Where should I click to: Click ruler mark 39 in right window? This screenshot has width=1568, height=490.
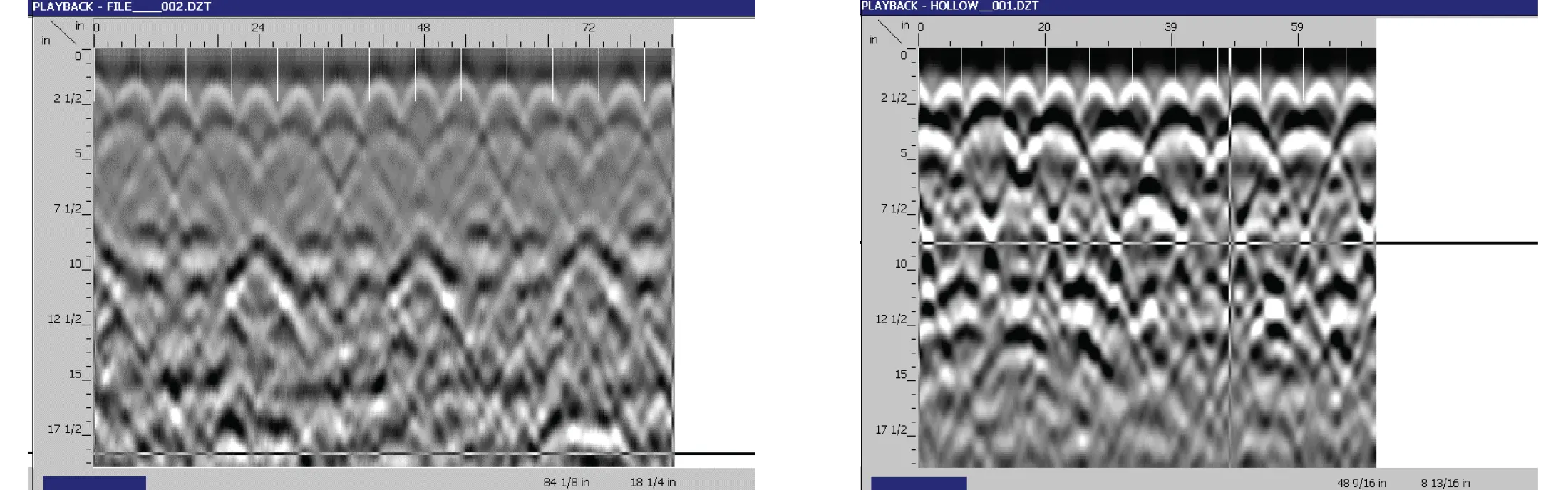pyautogui.click(x=1170, y=26)
